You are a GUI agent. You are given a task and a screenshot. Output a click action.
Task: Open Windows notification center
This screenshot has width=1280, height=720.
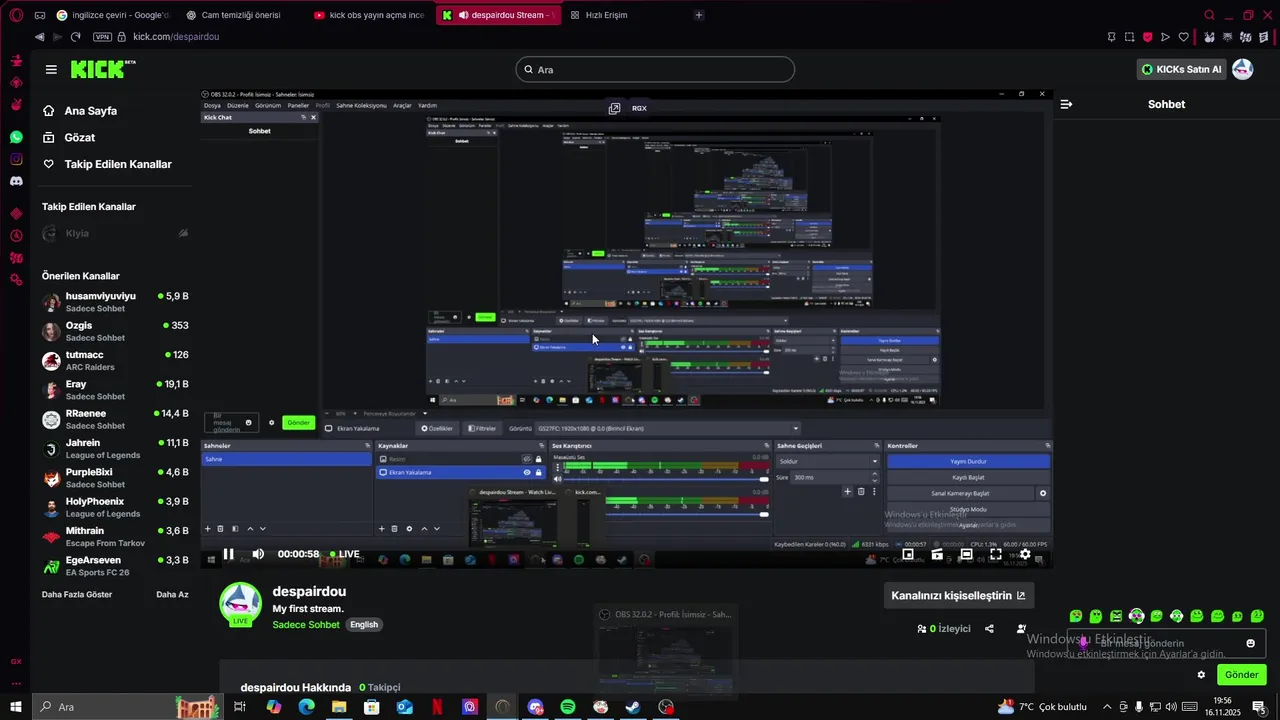point(1259,707)
